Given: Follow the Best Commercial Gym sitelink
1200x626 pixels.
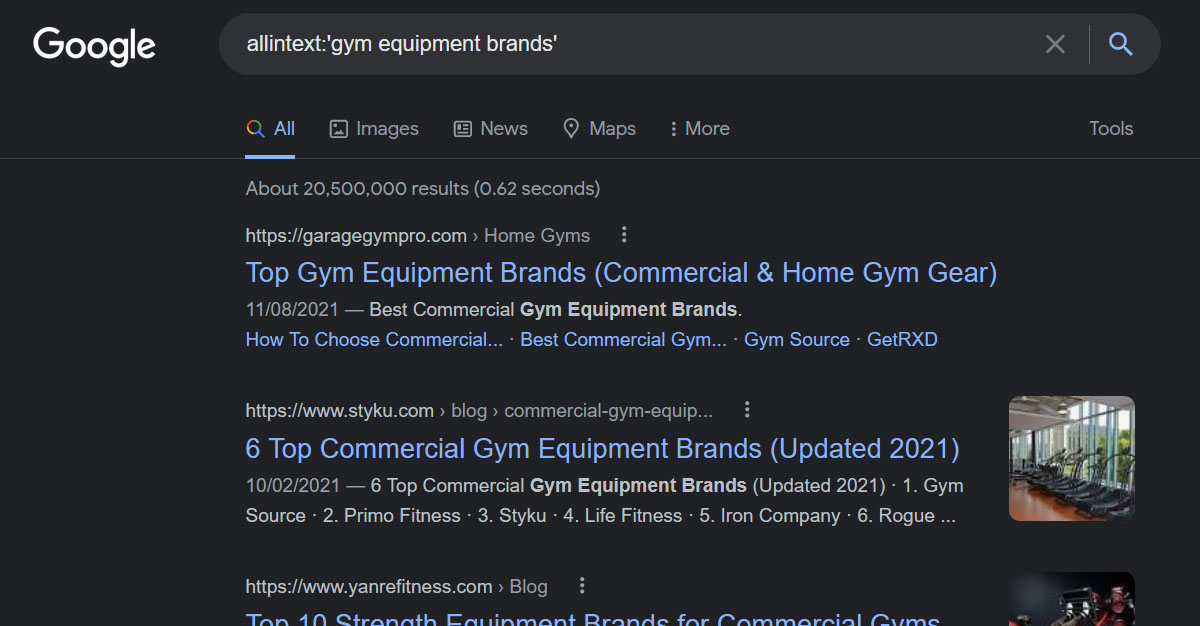Looking at the screenshot, I should (624, 340).
